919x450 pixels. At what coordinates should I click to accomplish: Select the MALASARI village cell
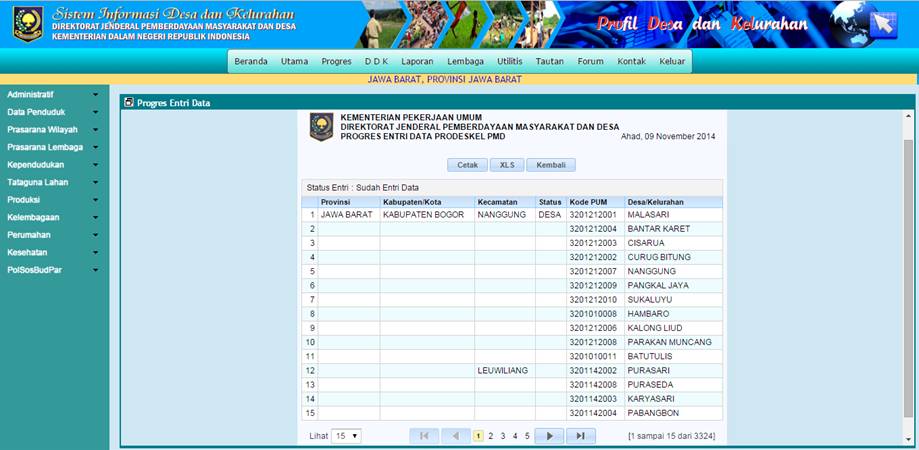tap(673, 215)
